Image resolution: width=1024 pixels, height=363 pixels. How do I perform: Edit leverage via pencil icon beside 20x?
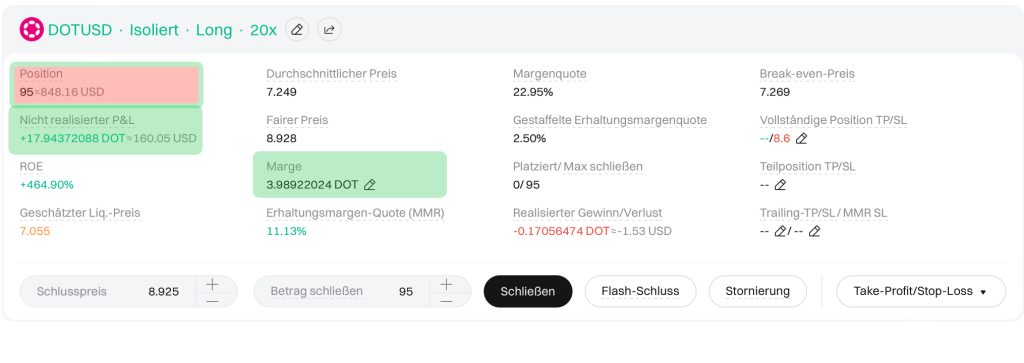point(297,29)
